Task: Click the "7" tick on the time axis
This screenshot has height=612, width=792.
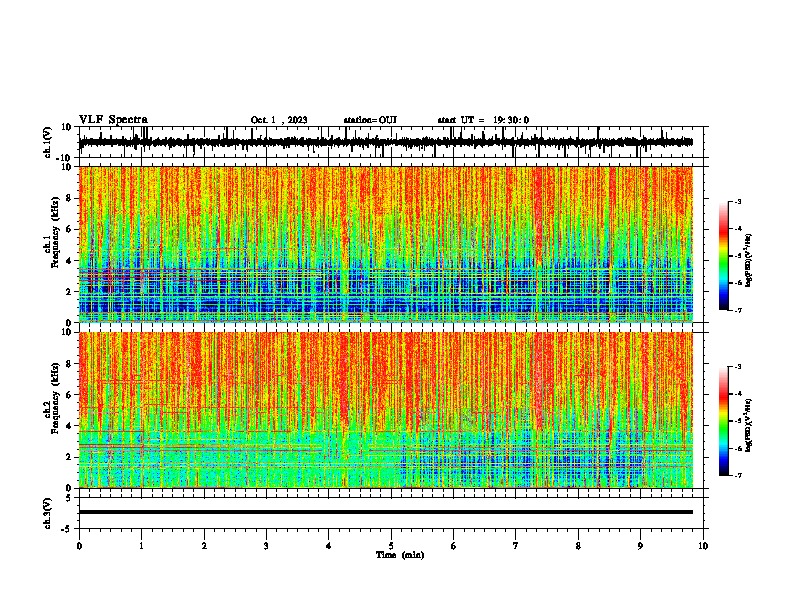Action: coord(516,546)
